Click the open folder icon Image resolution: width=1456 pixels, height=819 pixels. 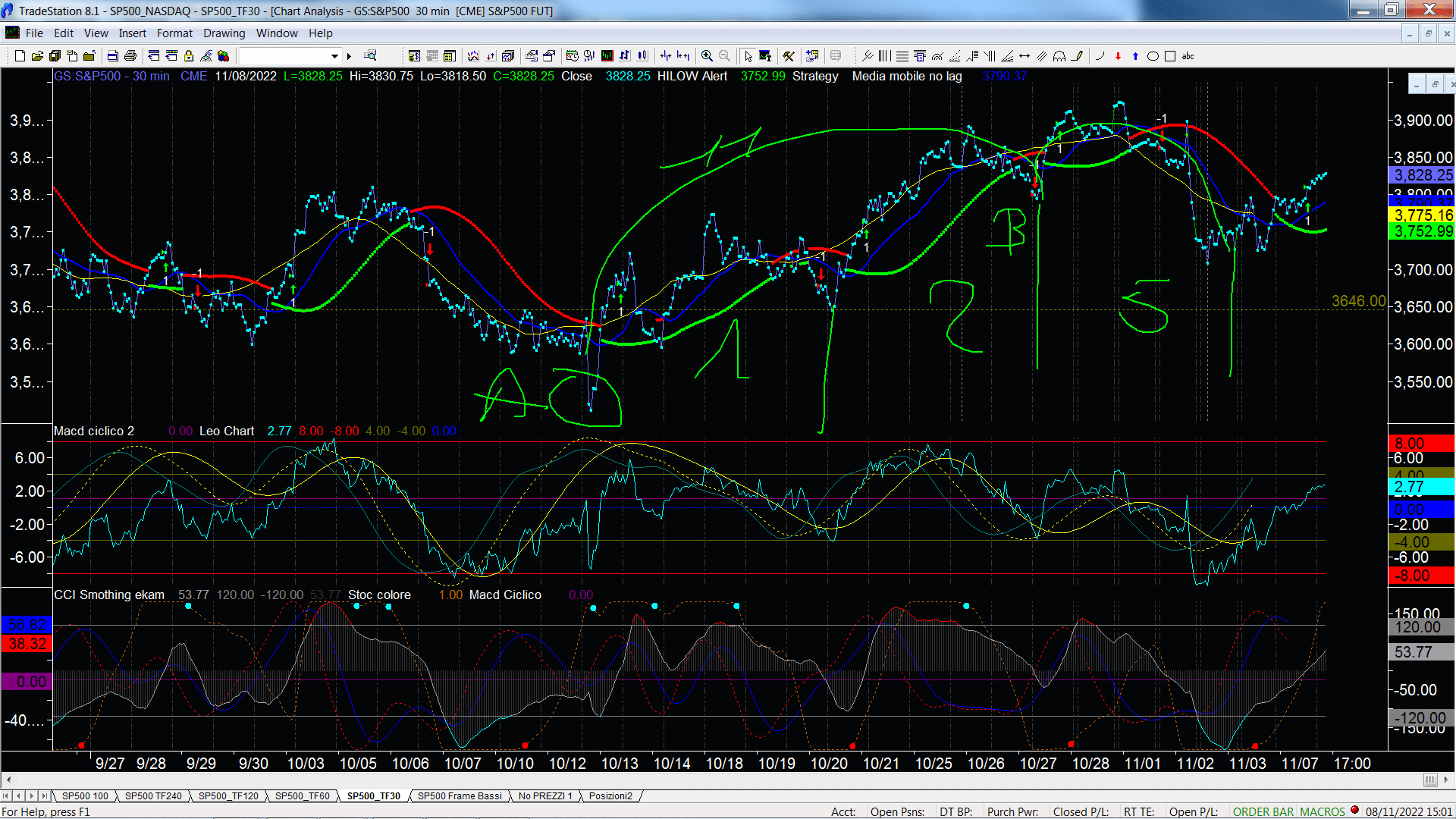coord(37,56)
